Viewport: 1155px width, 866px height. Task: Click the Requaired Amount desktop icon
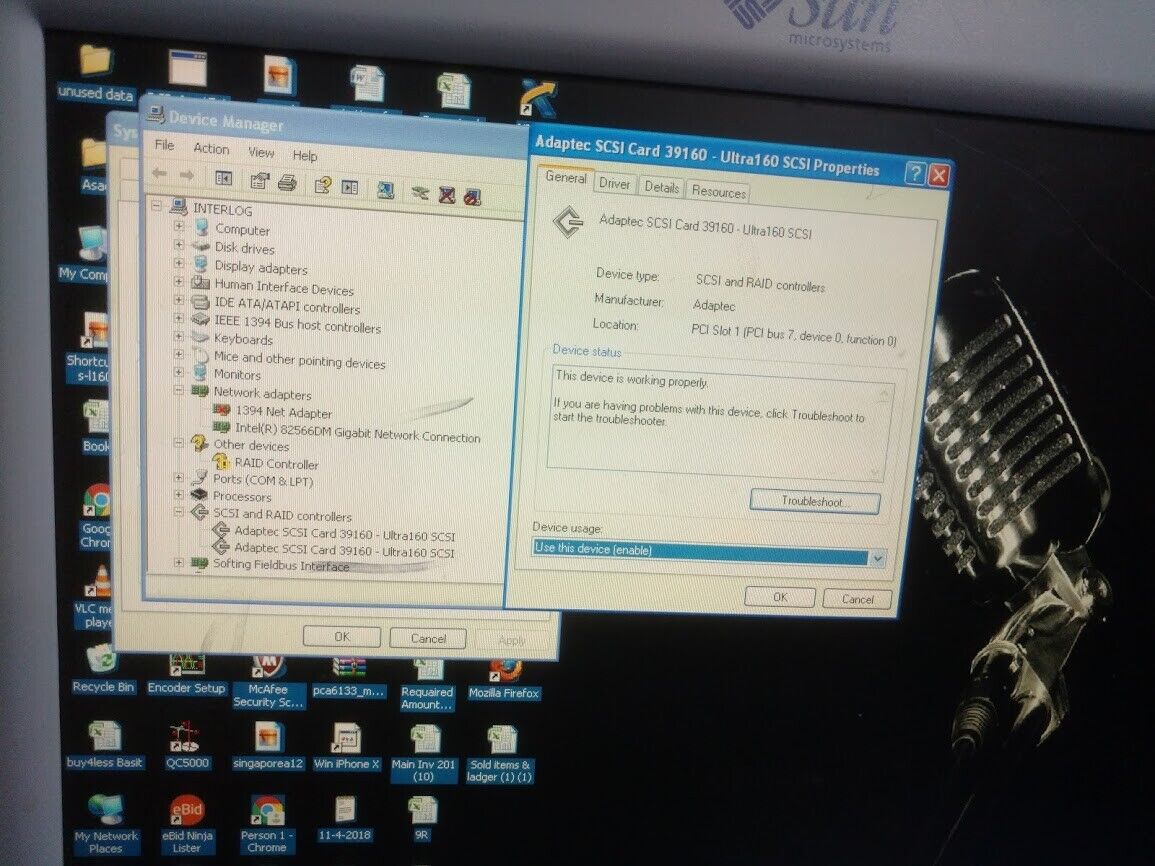point(426,685)
